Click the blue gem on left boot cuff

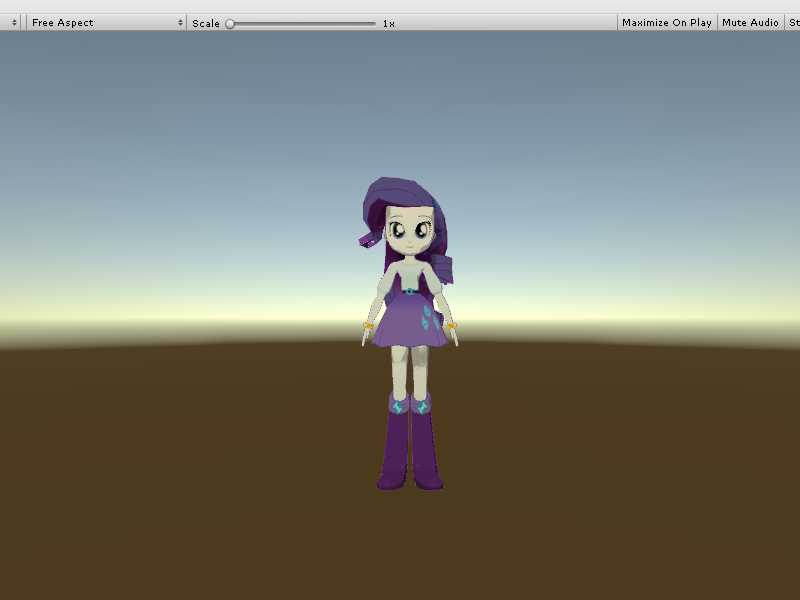[397, 406]
